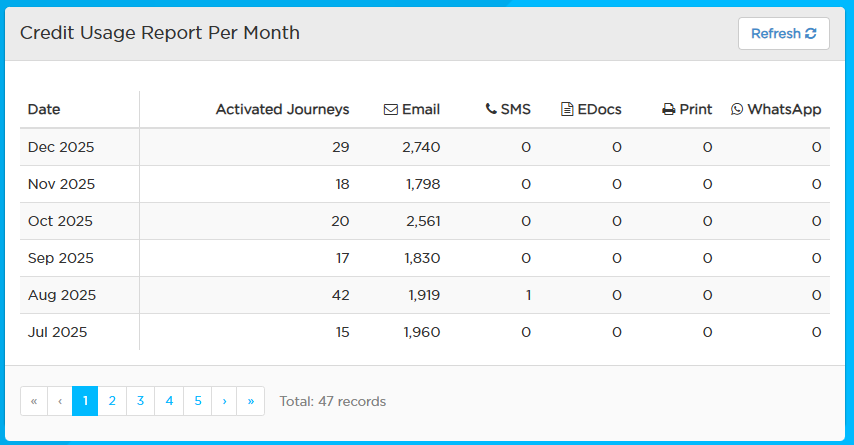Image resolution: width=854 pixels, height=445 pixels.
Task: Go to next page arrow
Action: (x=224, y=401)
